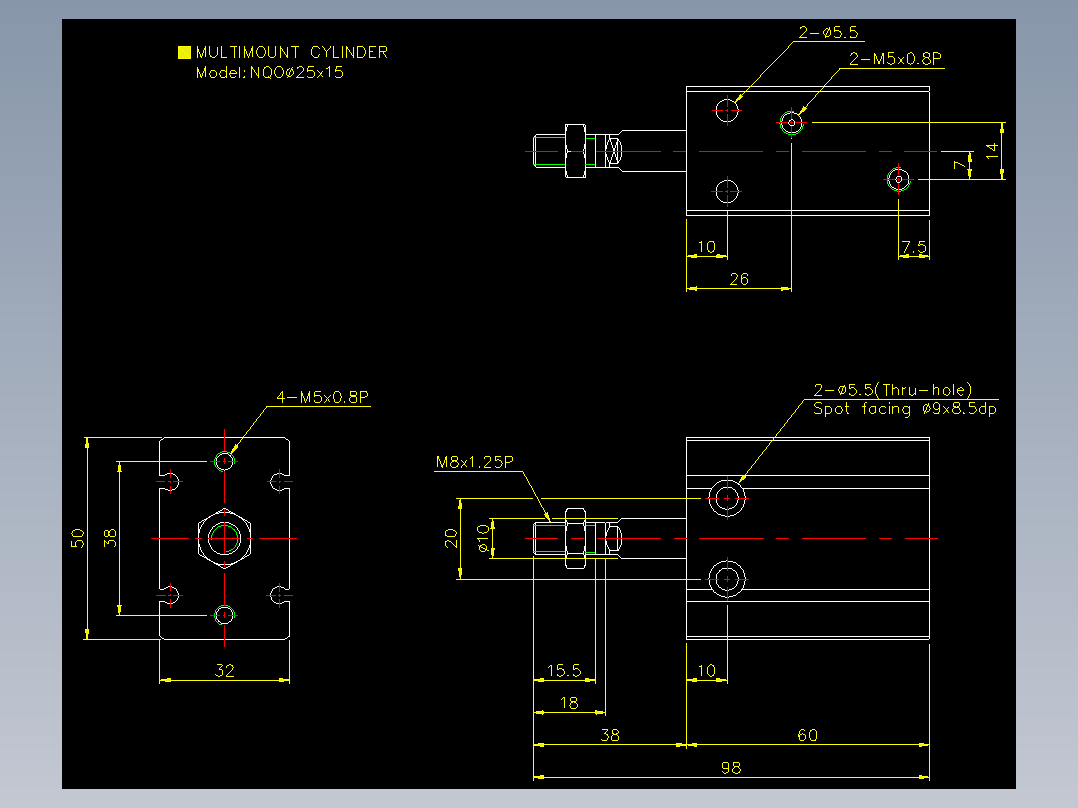
Task: Click the "20" vertical dimension
Action: click(451, 538)
